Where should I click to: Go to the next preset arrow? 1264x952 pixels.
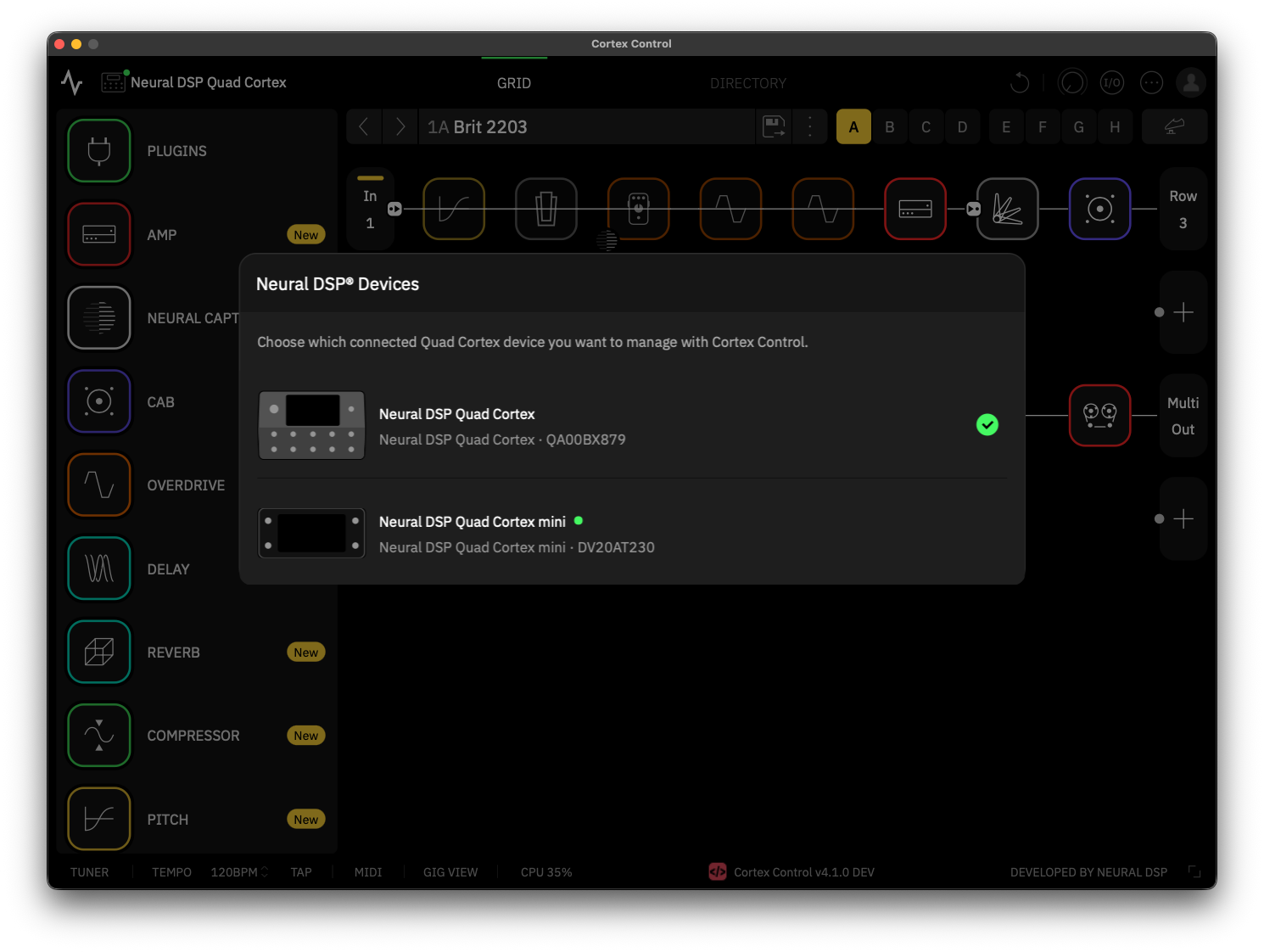click(x=400, y=126)
